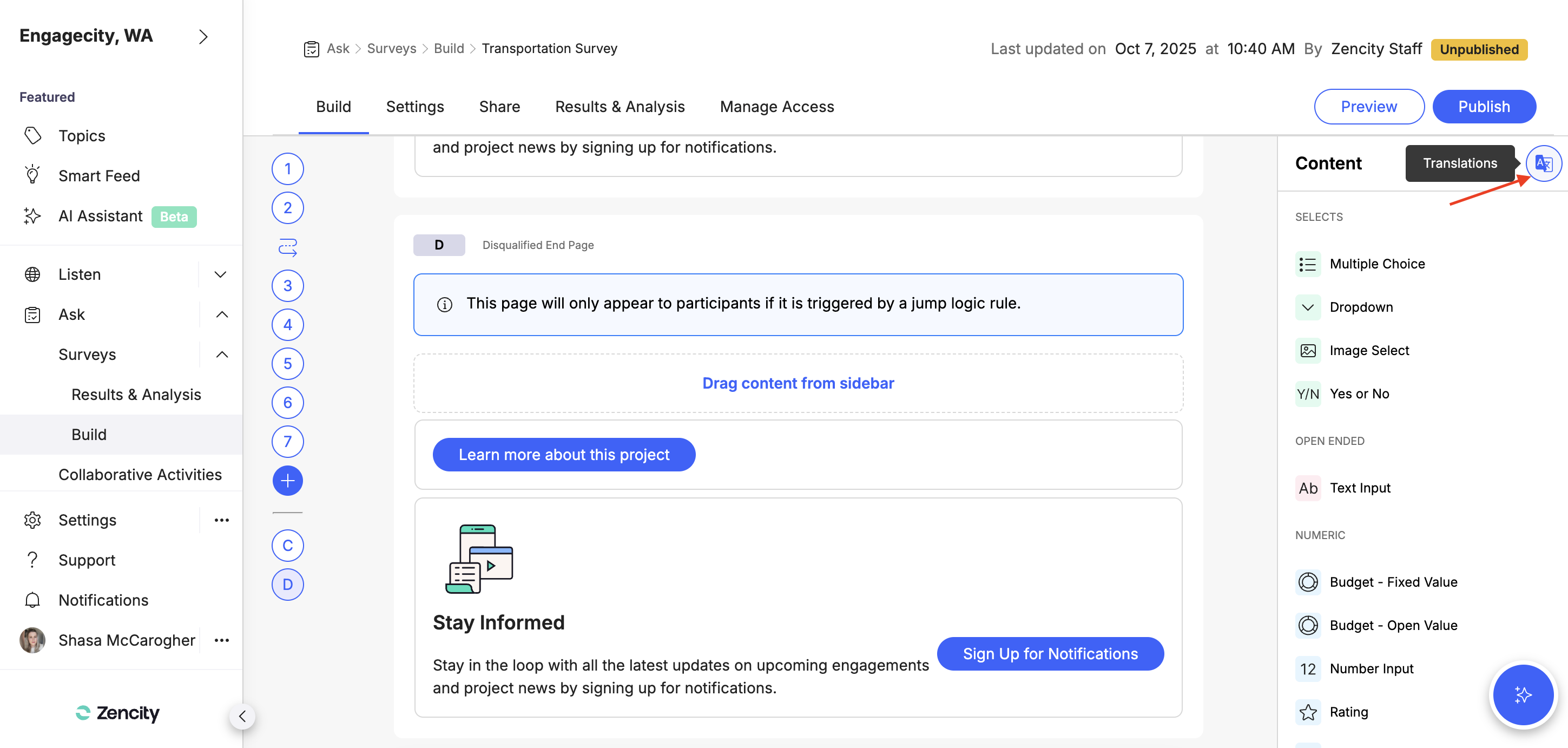Switch to the Settings tab
Image resolution: width=1568 pixels, height=748 pixels.
click(x=414, y=107)
